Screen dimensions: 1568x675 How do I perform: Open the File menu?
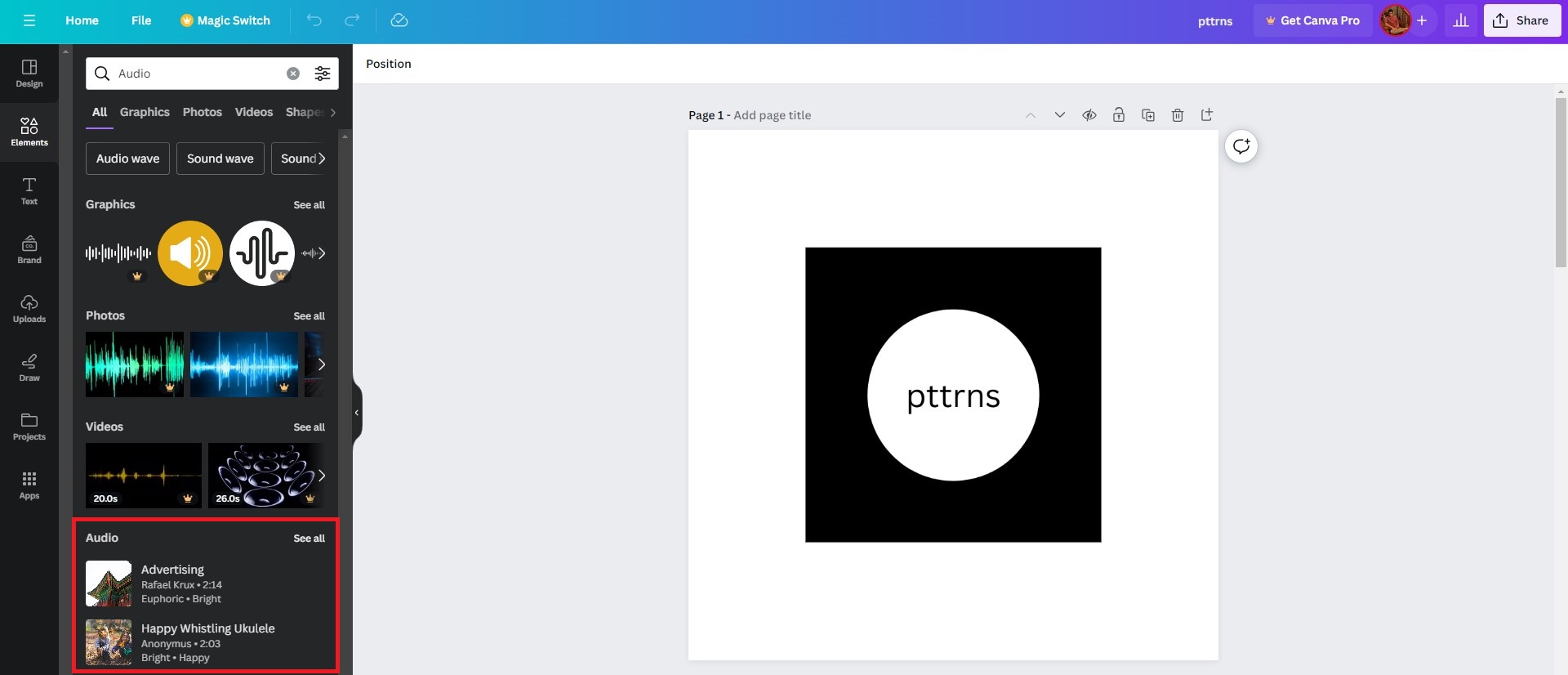(x=141, y=20)
